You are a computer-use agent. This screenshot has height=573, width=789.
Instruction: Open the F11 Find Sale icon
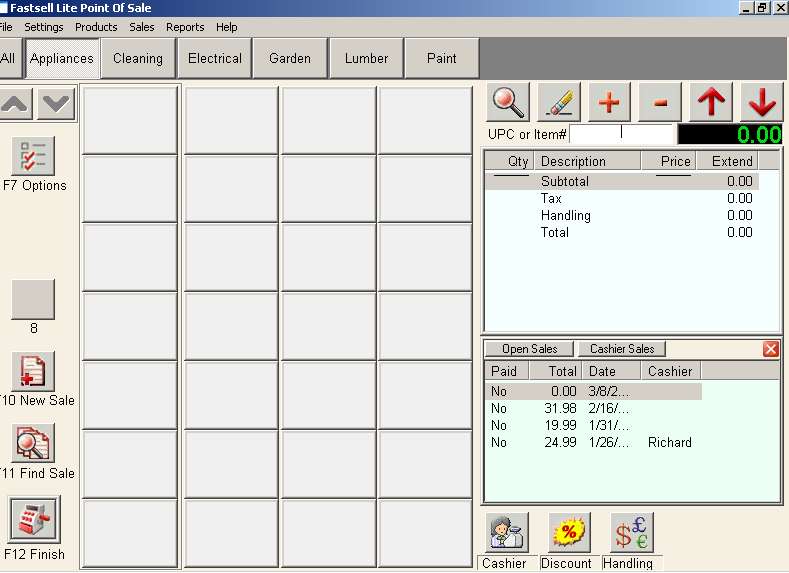click(x=33, y=444)
